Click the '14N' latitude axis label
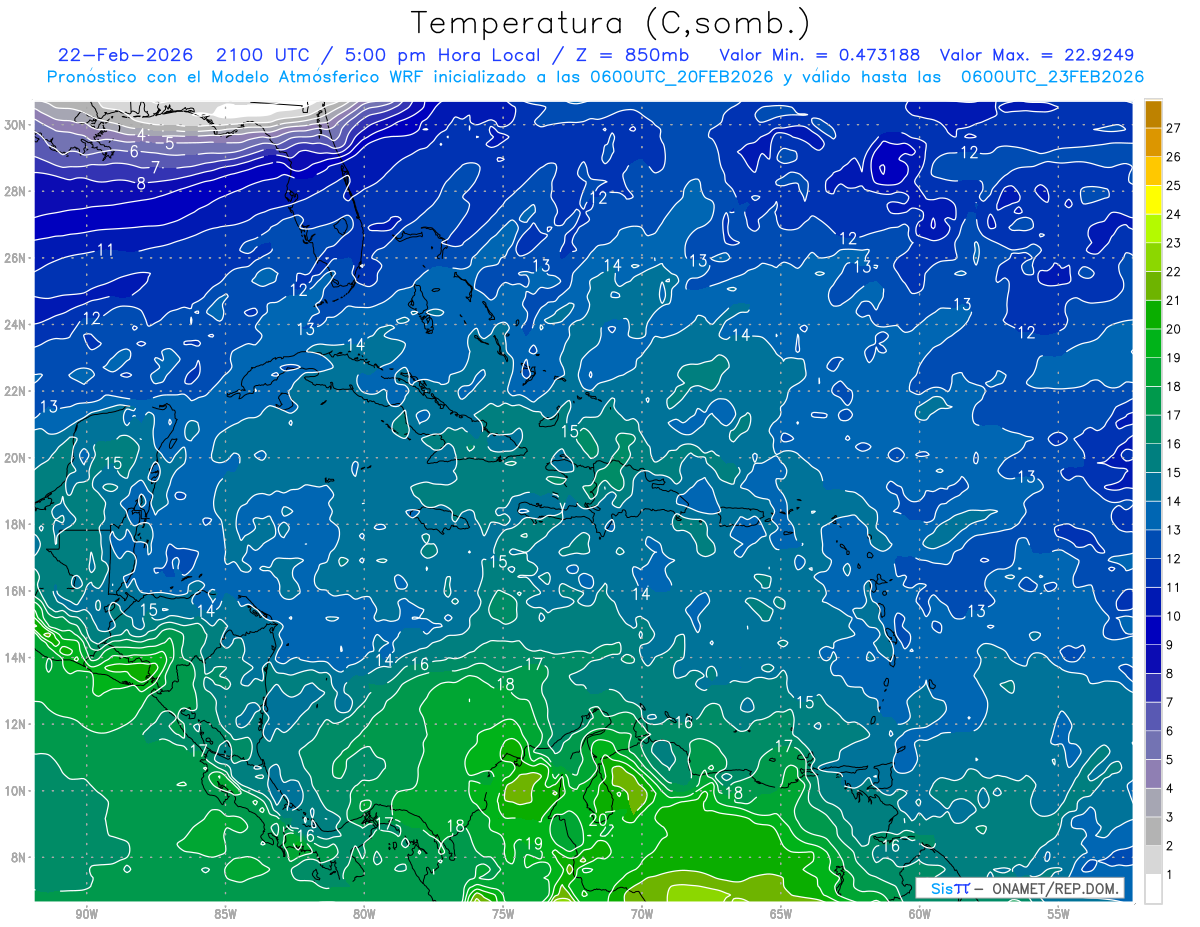This screenshot has height=927, width=1200. (x=16, y=658)
